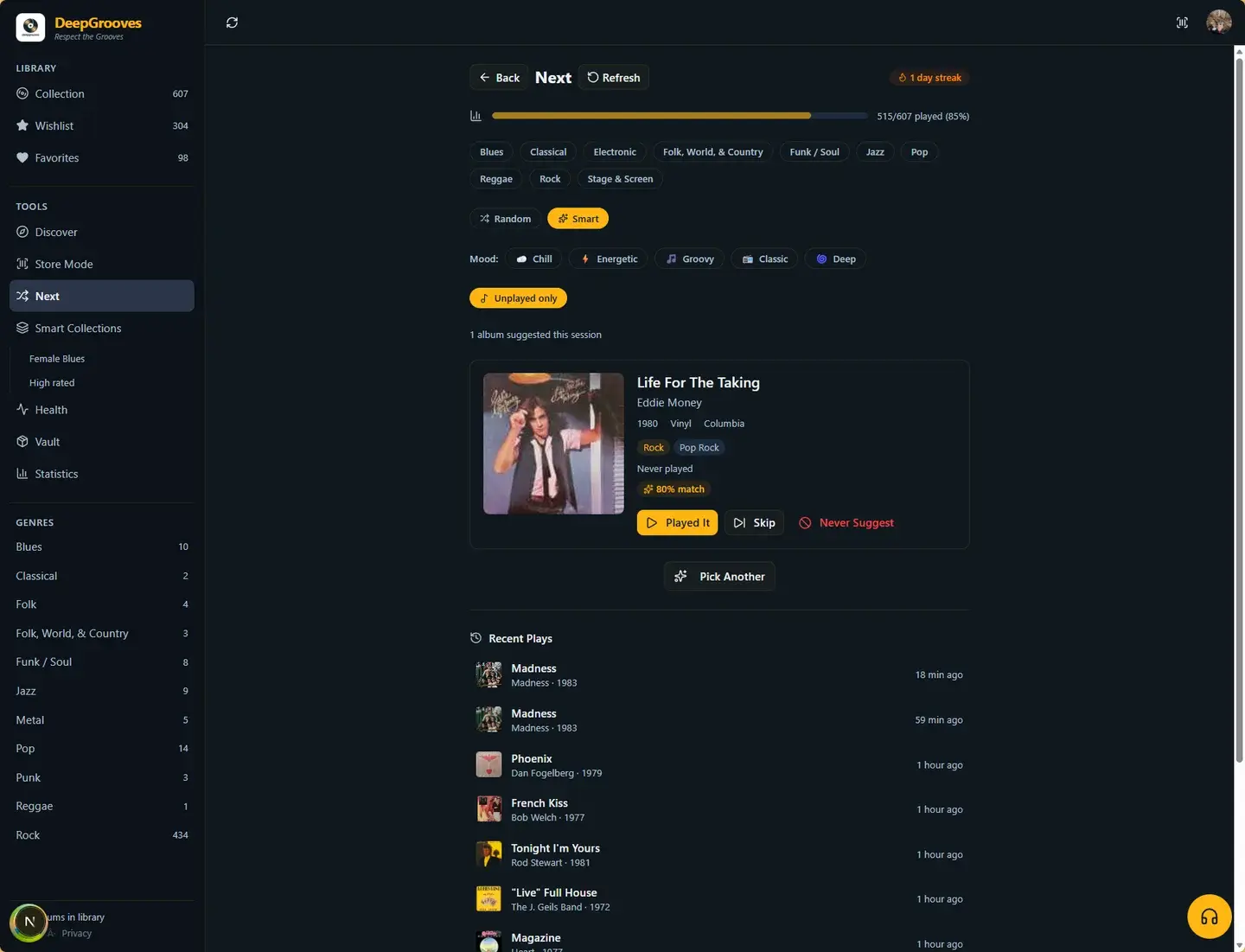Open the Rock genre in sidebar list
Screen dimensions: 1245x952
coord(102,835)
